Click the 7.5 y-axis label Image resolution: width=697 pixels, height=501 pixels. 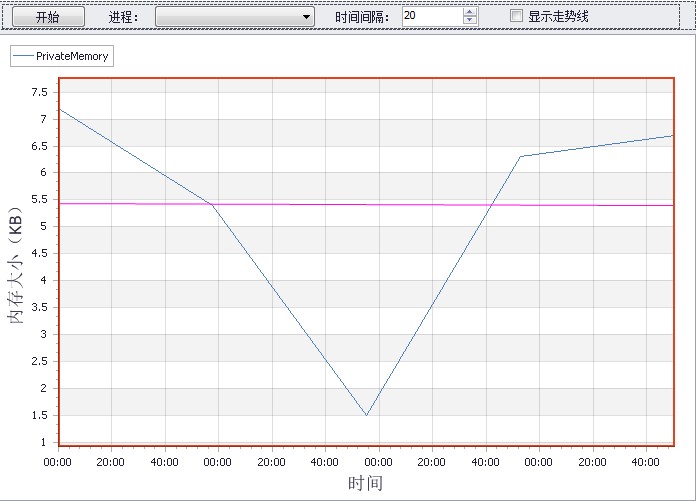[x=39, y=92]
